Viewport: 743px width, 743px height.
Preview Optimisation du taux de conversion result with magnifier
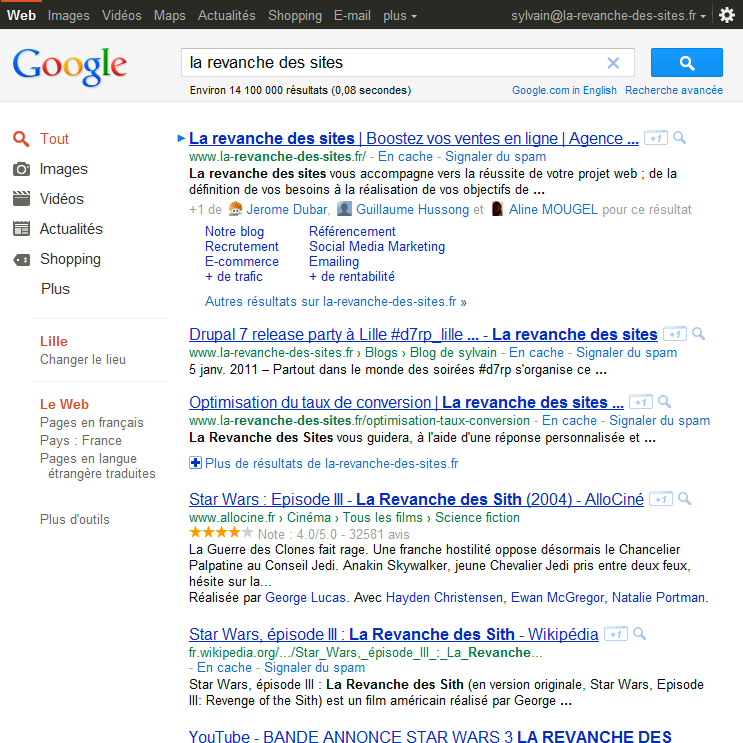[664, 402]
